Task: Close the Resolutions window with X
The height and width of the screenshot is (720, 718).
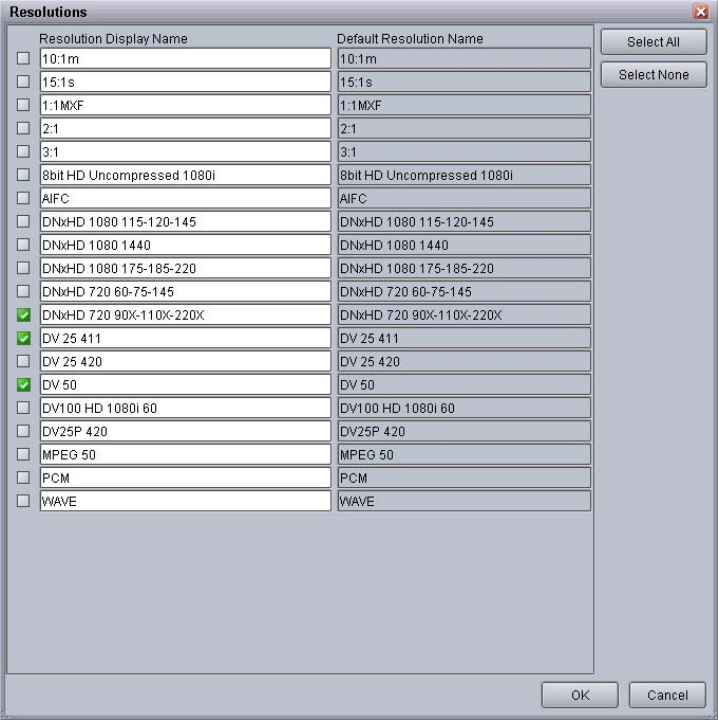Action: pos(701,11)
